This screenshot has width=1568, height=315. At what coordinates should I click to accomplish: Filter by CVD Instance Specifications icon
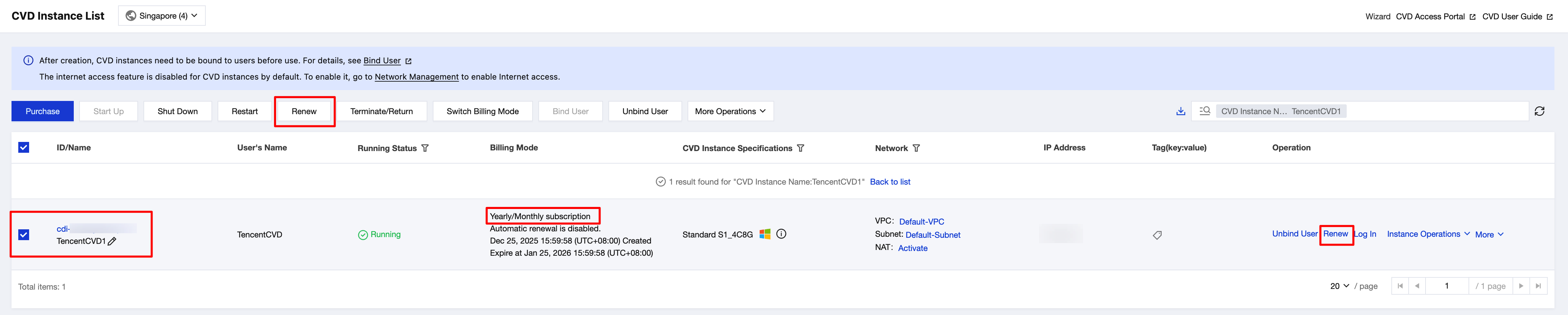801,148
